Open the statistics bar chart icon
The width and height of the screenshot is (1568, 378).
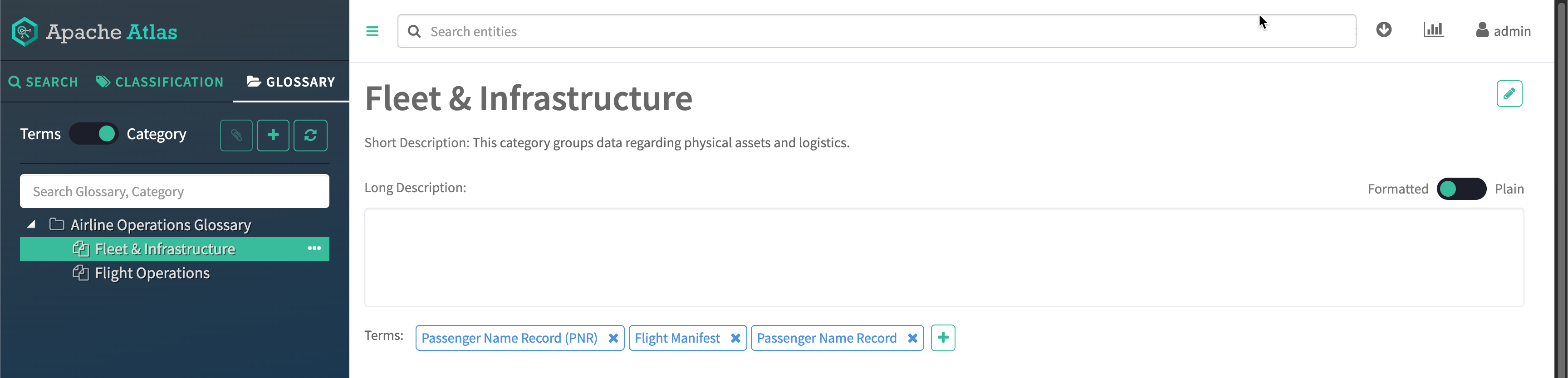coord(1433,30)
